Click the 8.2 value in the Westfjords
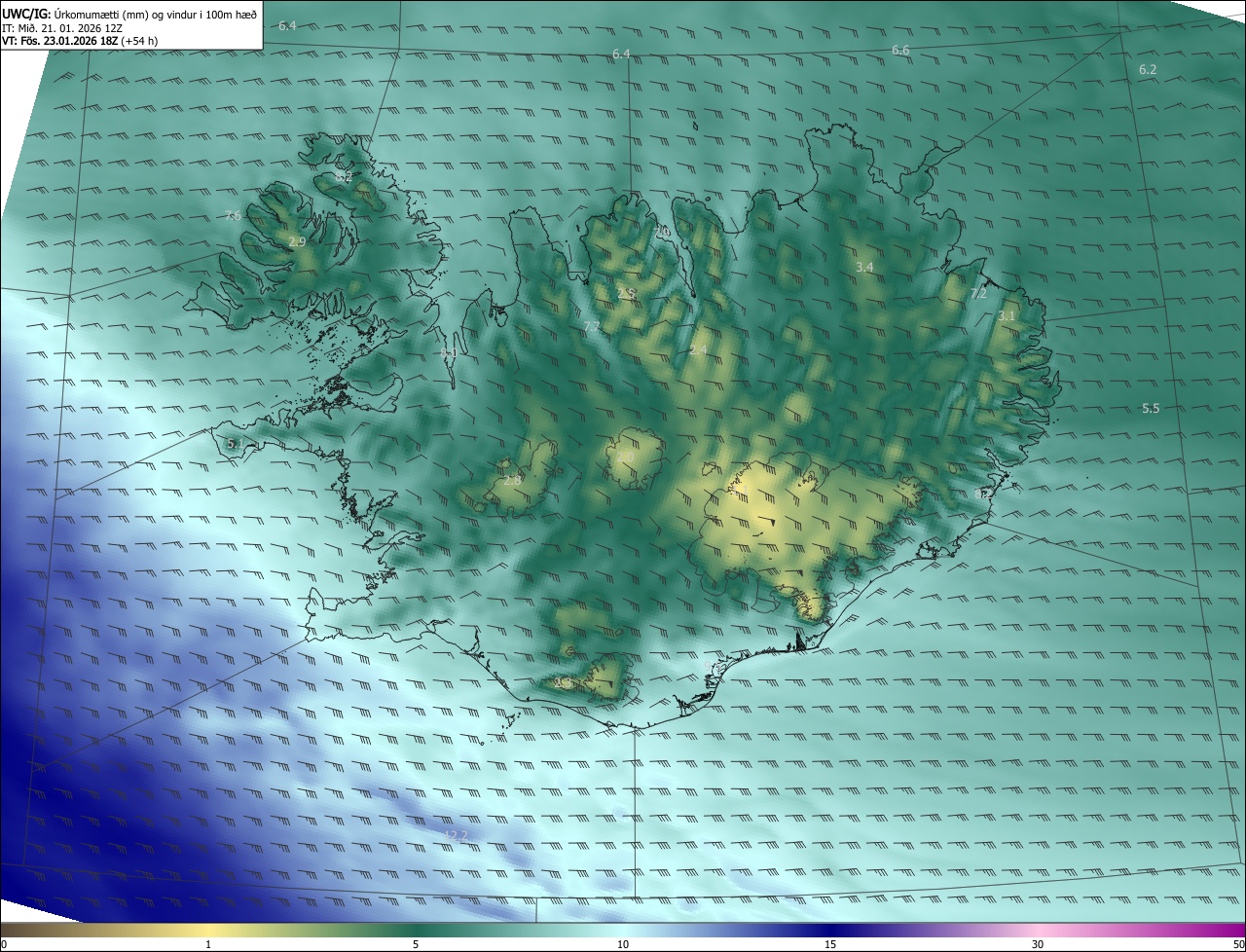This screenshot has height=952, width=1246. [x=344, y=177]
